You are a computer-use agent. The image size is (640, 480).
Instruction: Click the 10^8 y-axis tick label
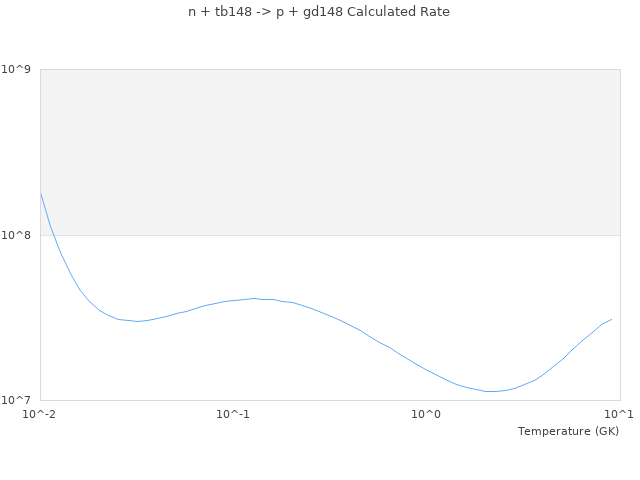pos(20,235)
